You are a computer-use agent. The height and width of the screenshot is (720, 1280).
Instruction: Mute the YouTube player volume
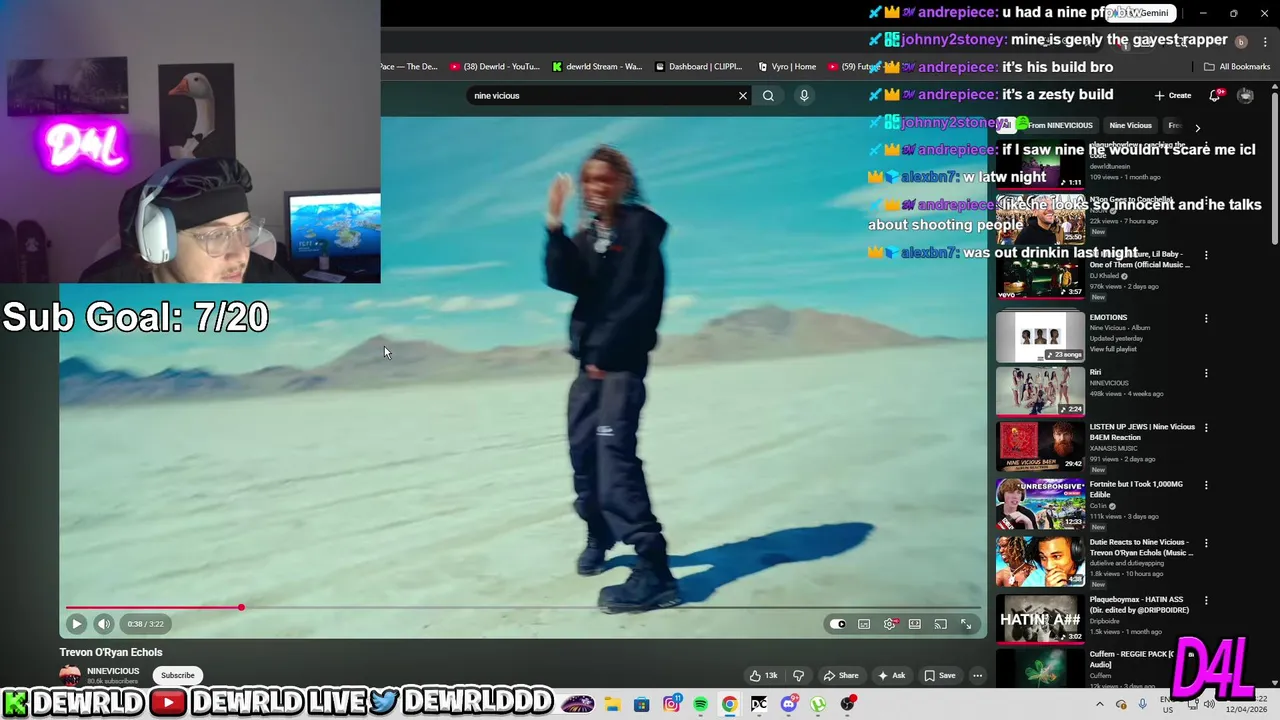point(104,624)
